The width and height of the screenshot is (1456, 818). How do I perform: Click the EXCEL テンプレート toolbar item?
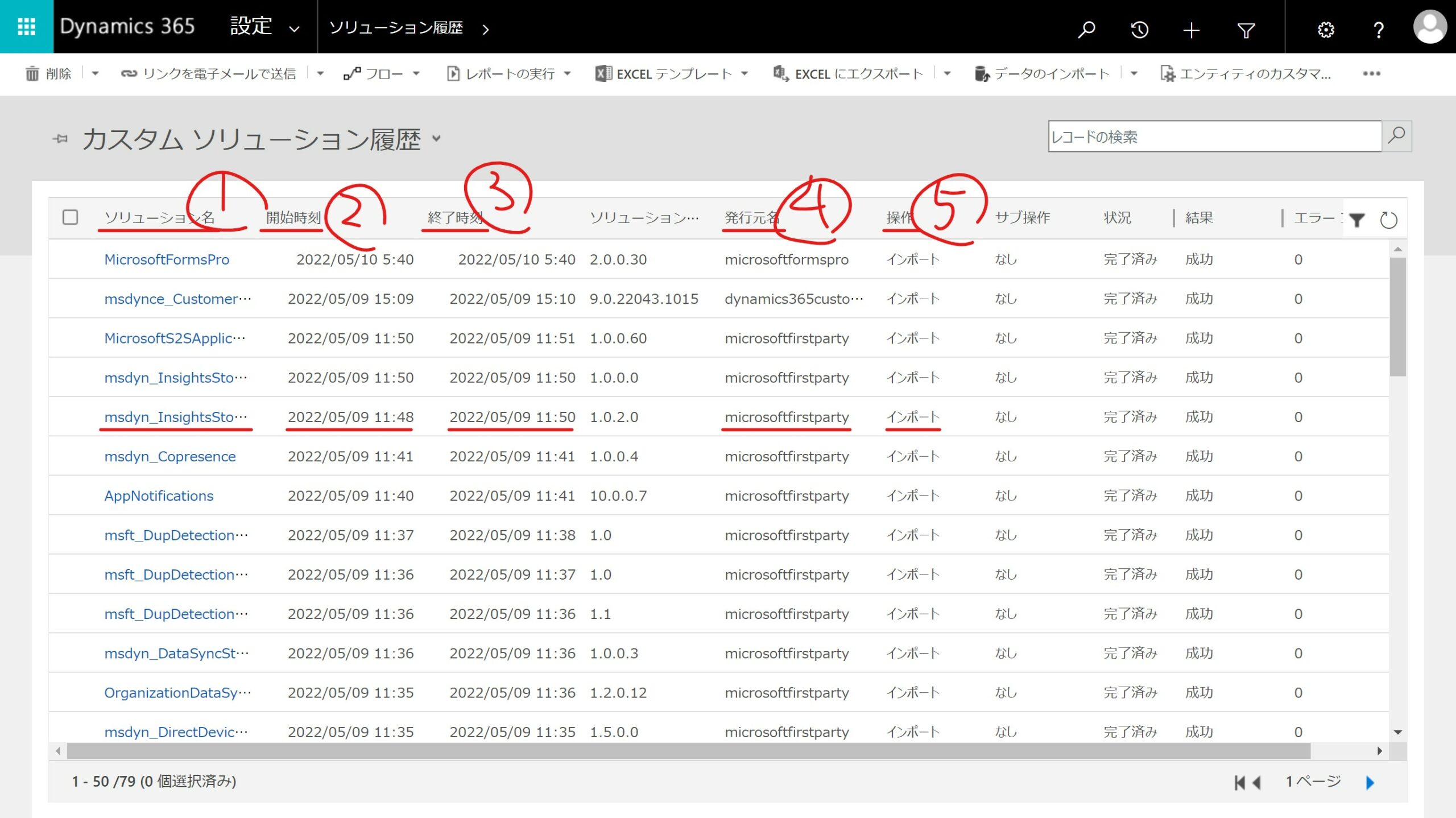point(673,73)
